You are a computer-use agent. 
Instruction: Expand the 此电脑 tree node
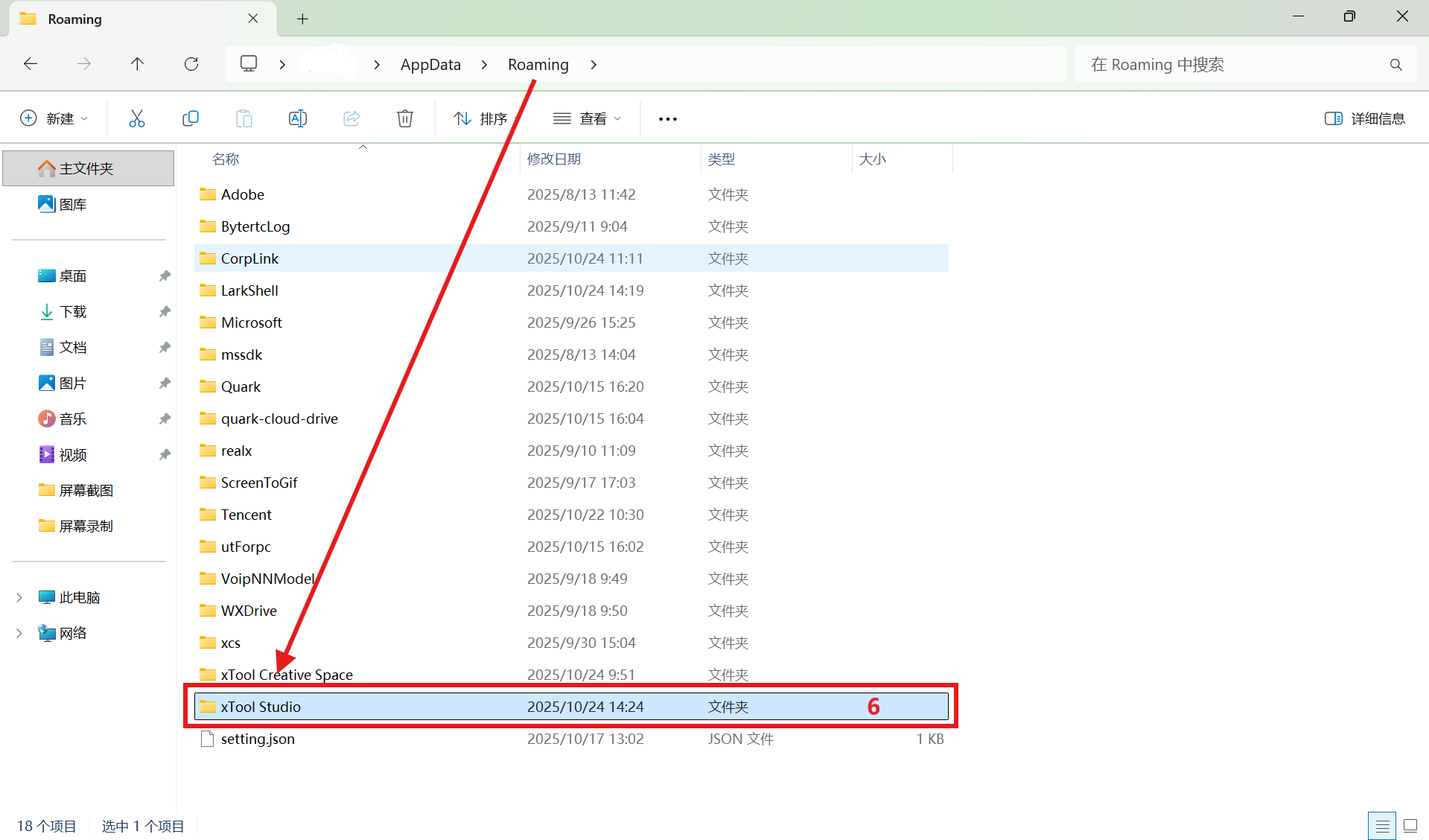tap(19, 597)
